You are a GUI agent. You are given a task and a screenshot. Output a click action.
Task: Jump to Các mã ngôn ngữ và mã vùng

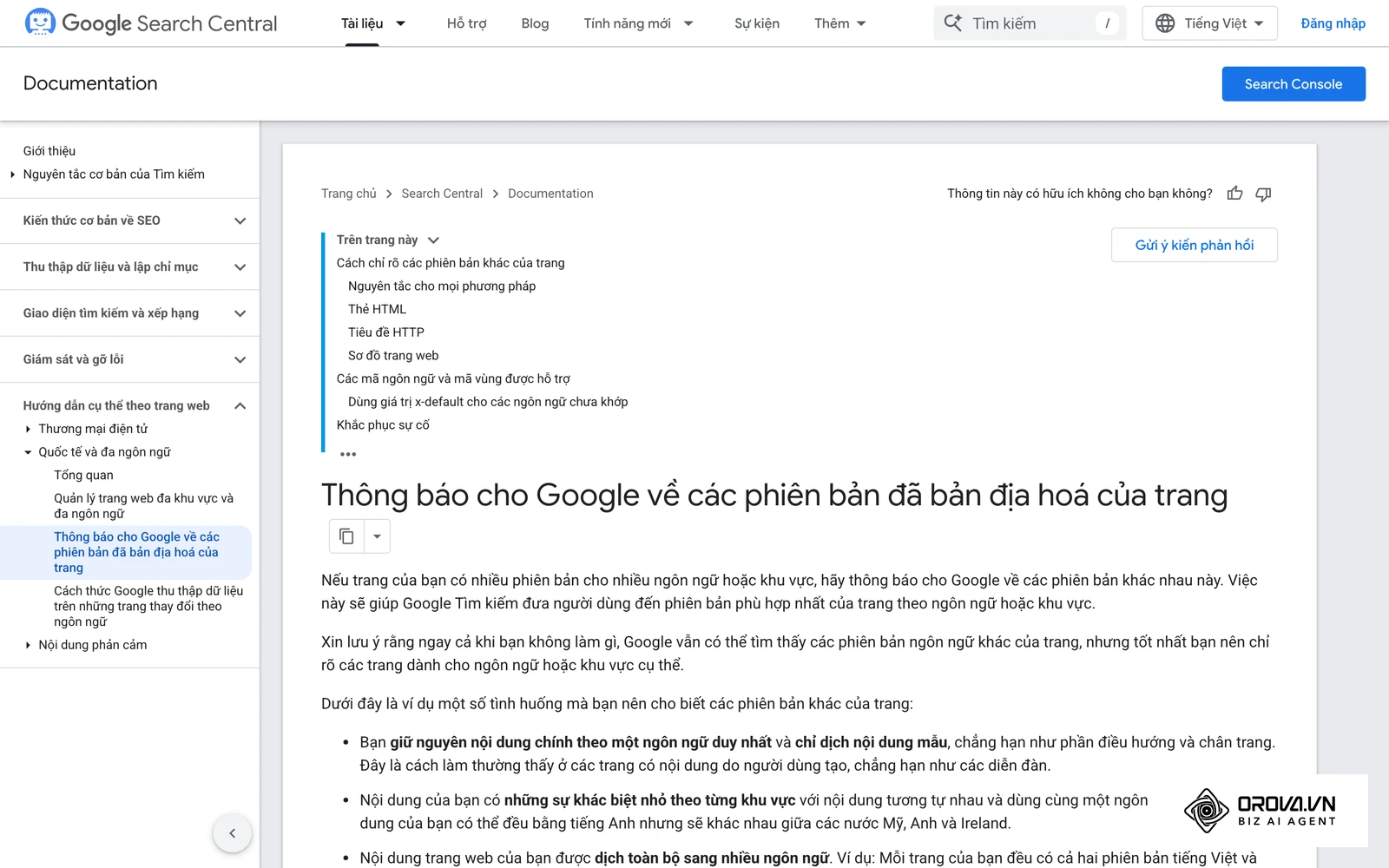tap(453, 378)
